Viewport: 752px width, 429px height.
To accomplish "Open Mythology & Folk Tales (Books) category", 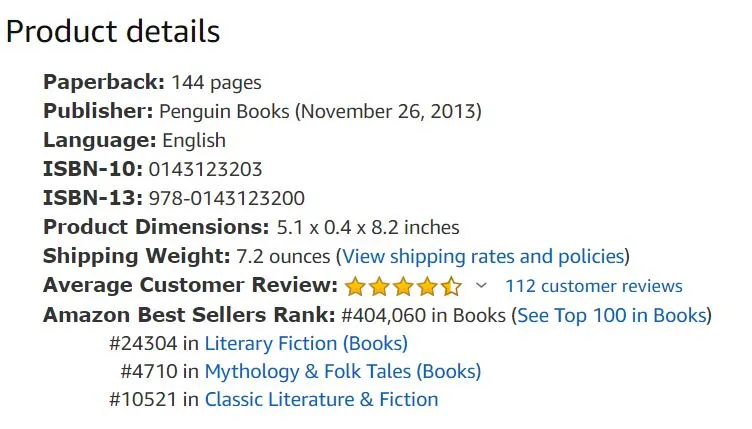I will pos(343,371).
